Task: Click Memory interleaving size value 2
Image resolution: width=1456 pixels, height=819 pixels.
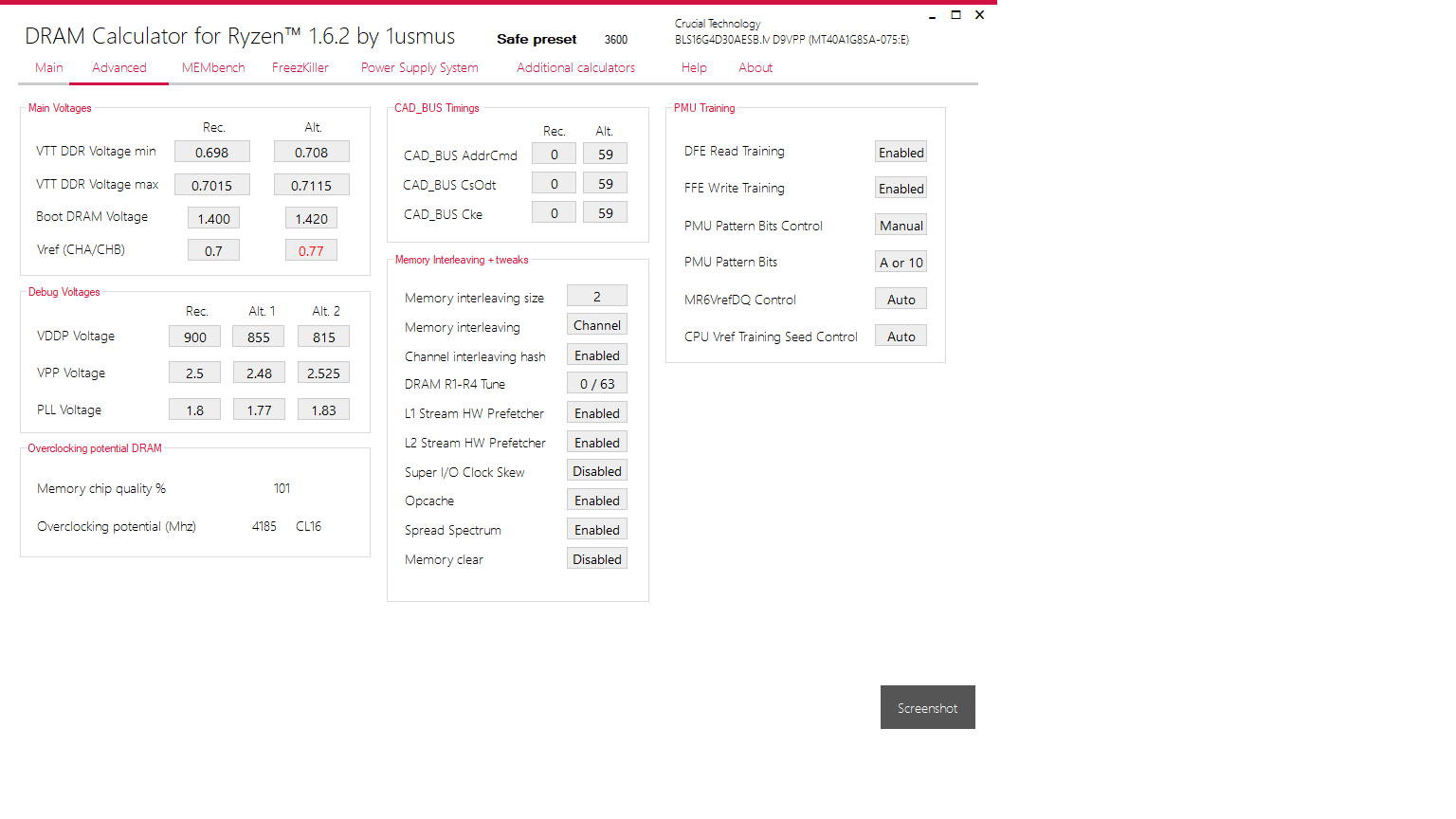Action: (597, 296)
